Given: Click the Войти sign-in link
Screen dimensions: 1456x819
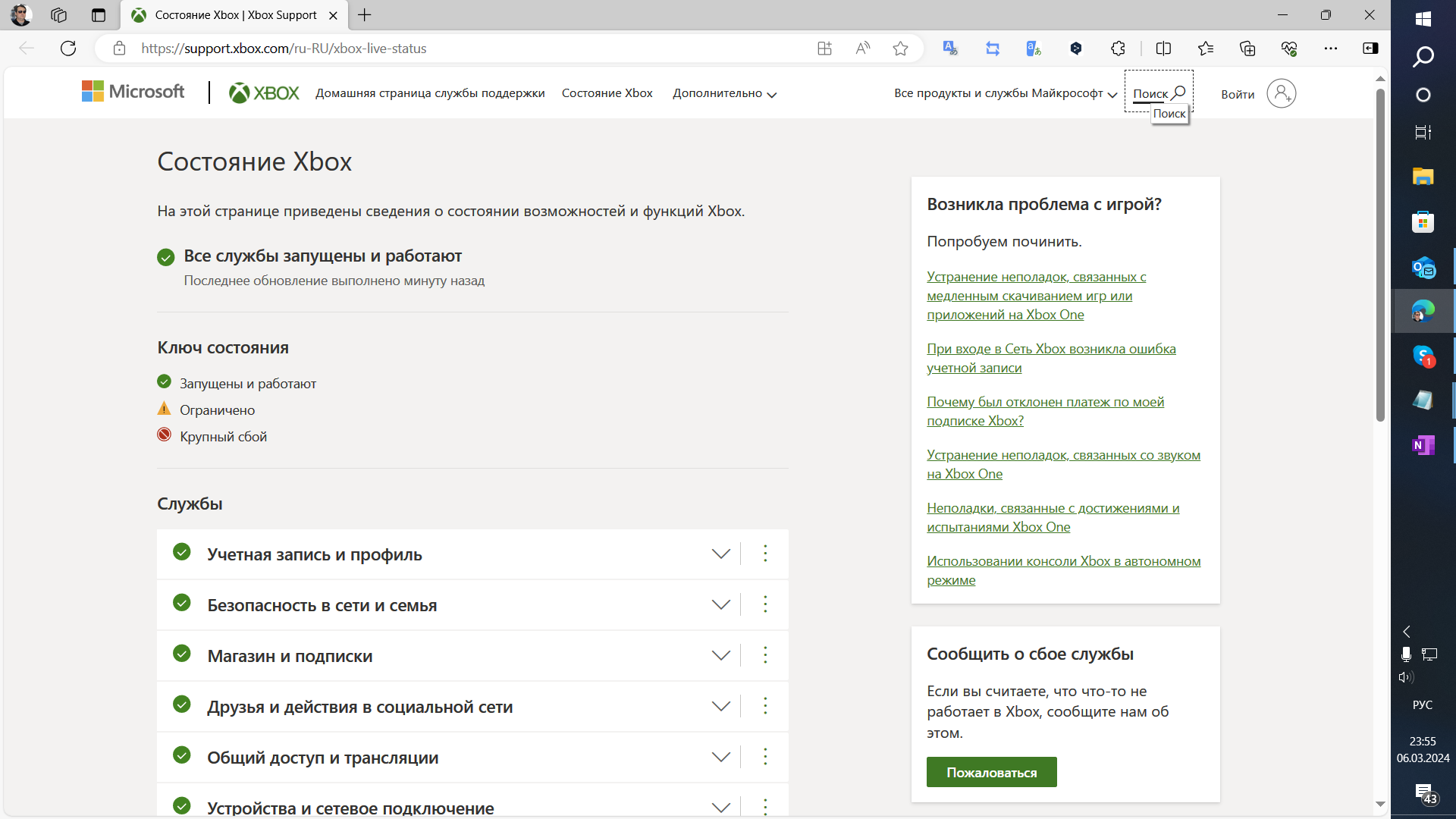Looking at the screenshot, I should pyautogui.click(x=1238, y=94).
